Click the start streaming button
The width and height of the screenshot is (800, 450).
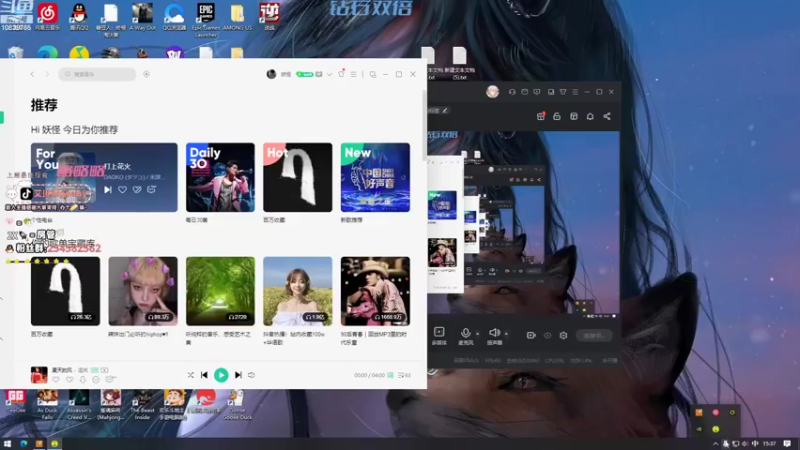click(x=594, y=336)
